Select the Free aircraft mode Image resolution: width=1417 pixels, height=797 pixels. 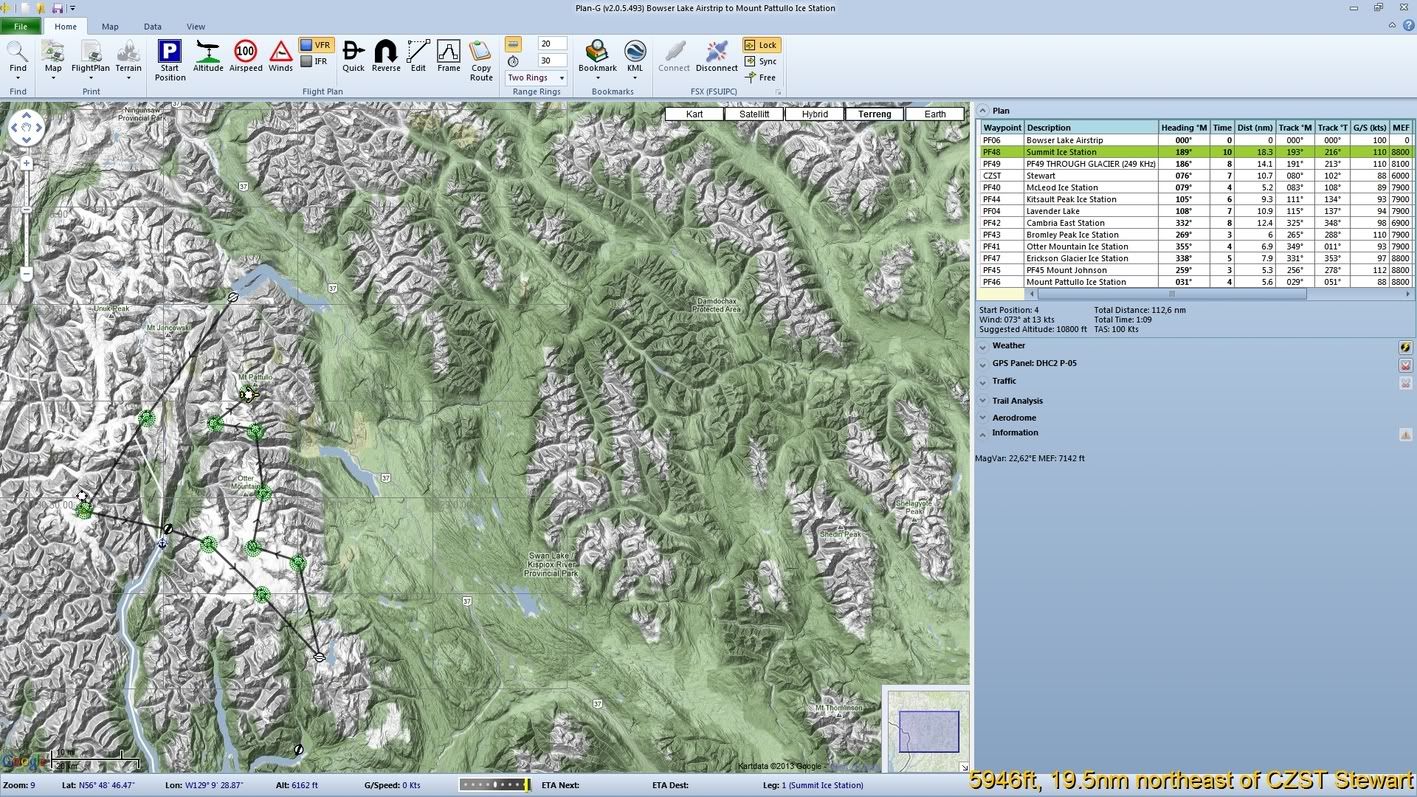click(760, 77)
